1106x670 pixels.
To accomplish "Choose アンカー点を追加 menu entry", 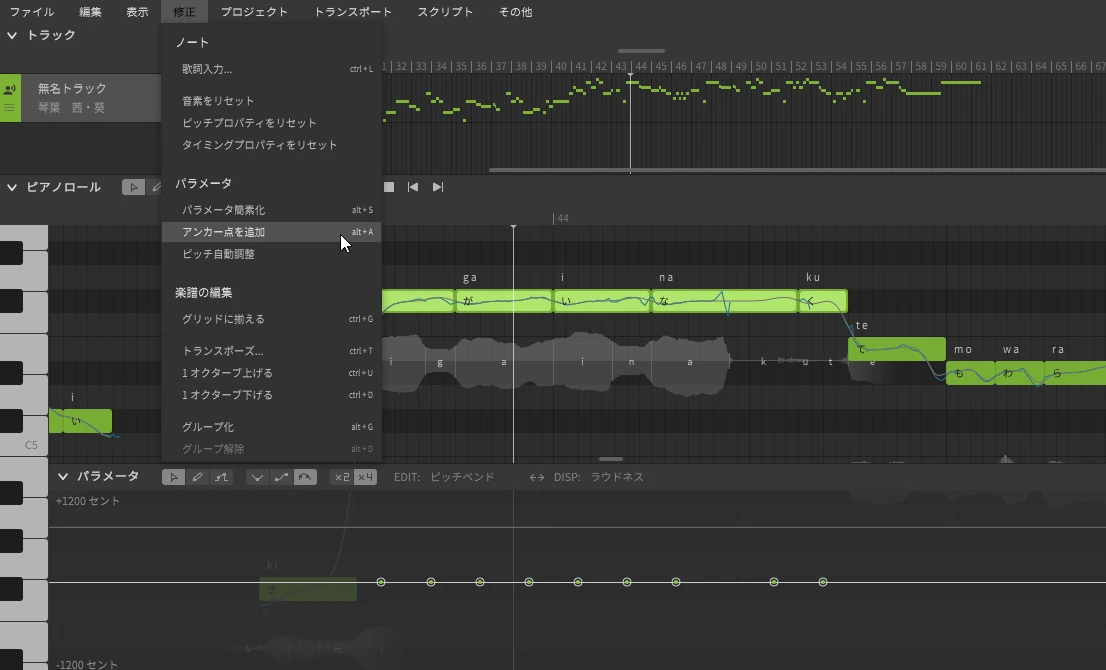I will tap(272, 232).
